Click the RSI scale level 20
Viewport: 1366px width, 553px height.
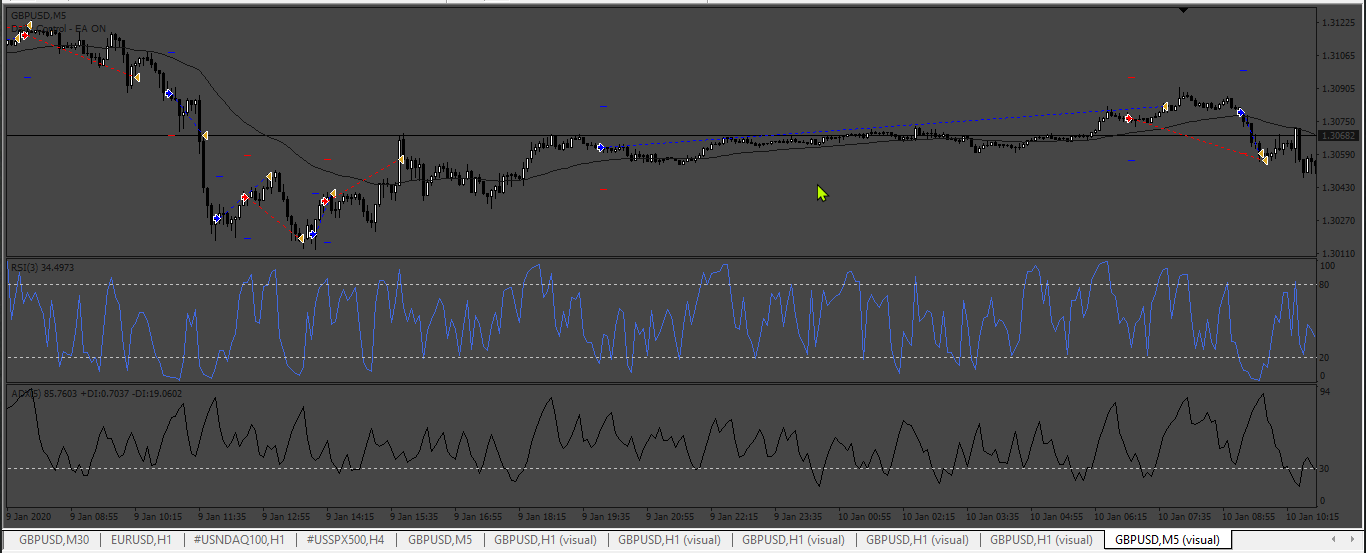coord(1326,357)
